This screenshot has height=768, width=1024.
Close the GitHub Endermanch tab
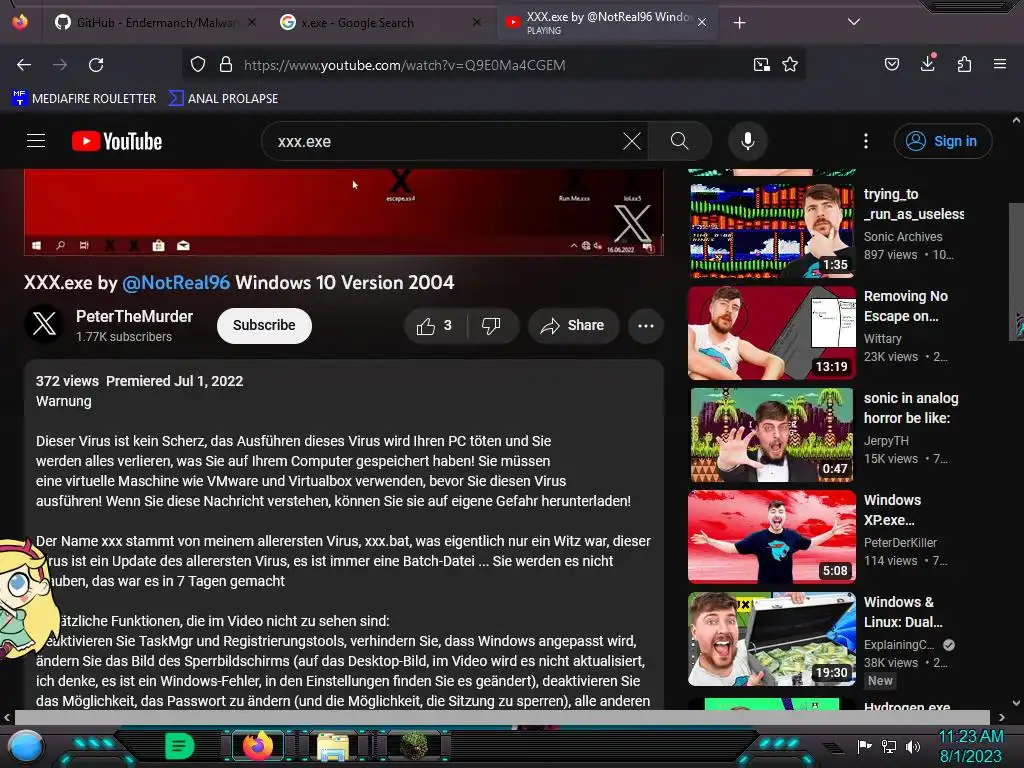252,22
